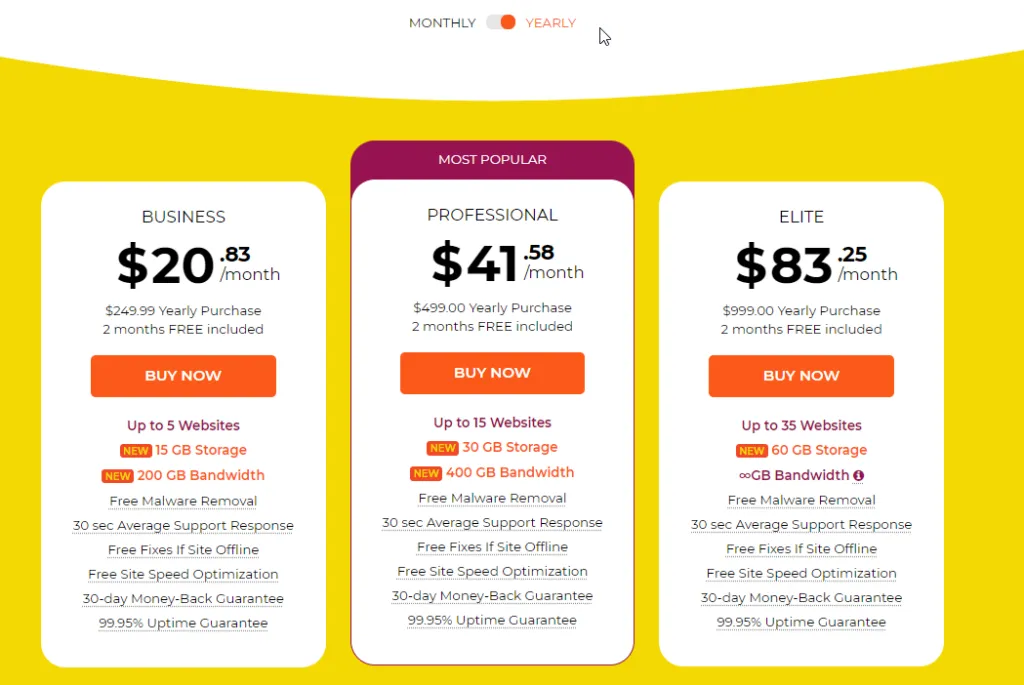Click NEW badge next to 15 GB Storage
Image resolution: width=1024 pixels, height=685 pixels.
tap(136, 451)
